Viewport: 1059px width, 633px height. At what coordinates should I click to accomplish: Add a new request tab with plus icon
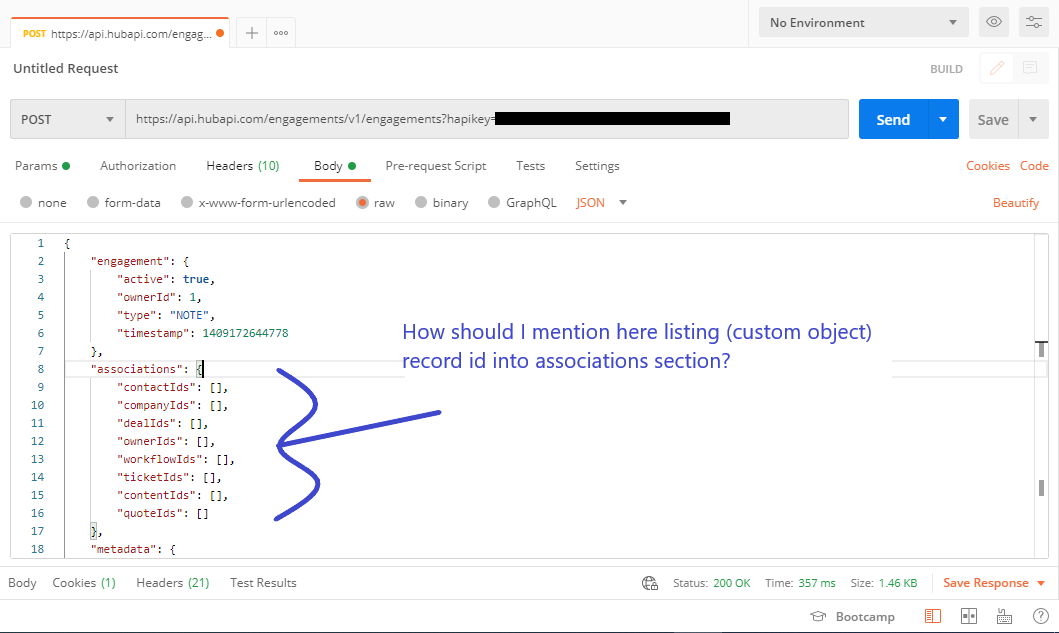(252, 33)
